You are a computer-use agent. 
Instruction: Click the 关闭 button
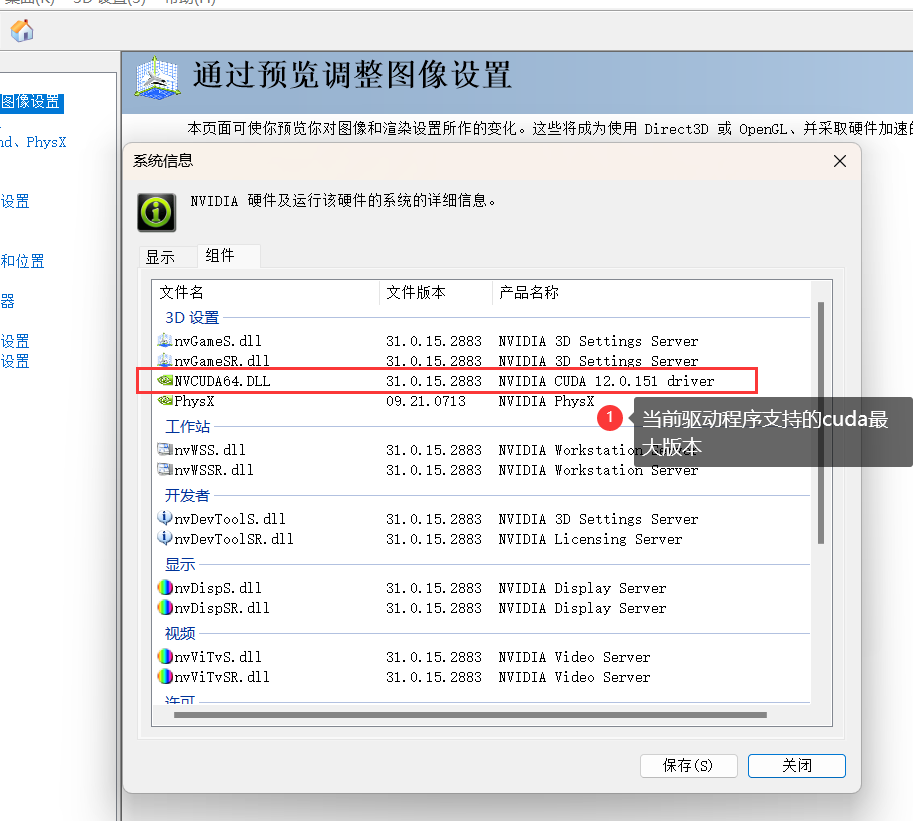click(797, 766)
